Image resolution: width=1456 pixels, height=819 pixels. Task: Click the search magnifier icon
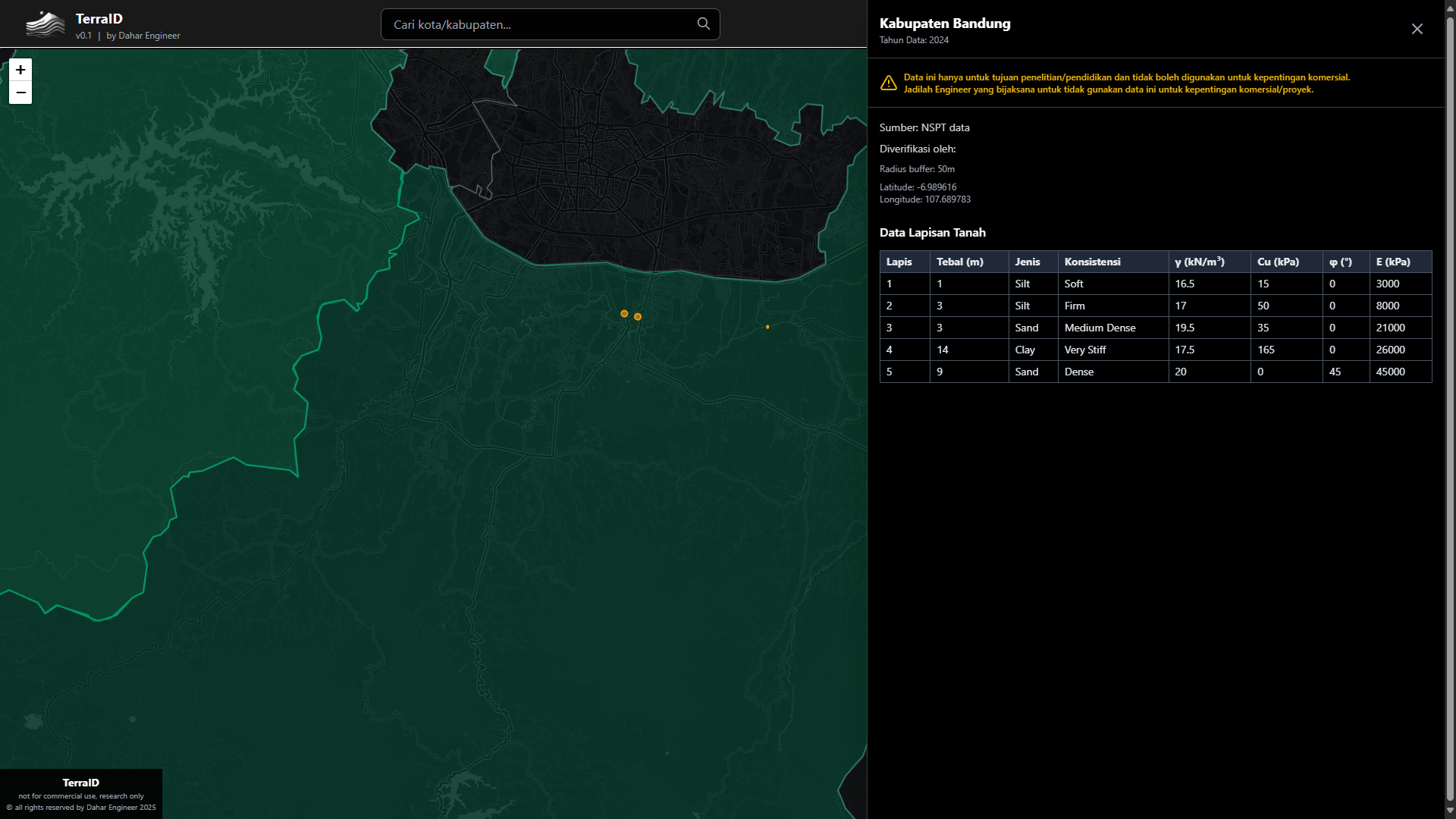pyautogui.click(x=703, y=24)
